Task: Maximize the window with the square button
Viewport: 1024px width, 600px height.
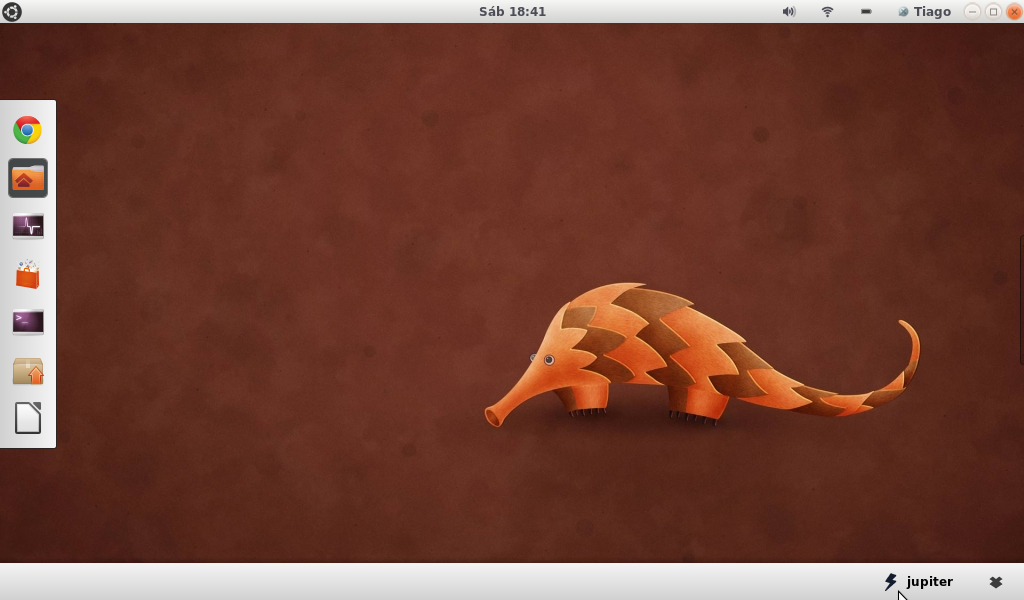Action: point(993,11)
